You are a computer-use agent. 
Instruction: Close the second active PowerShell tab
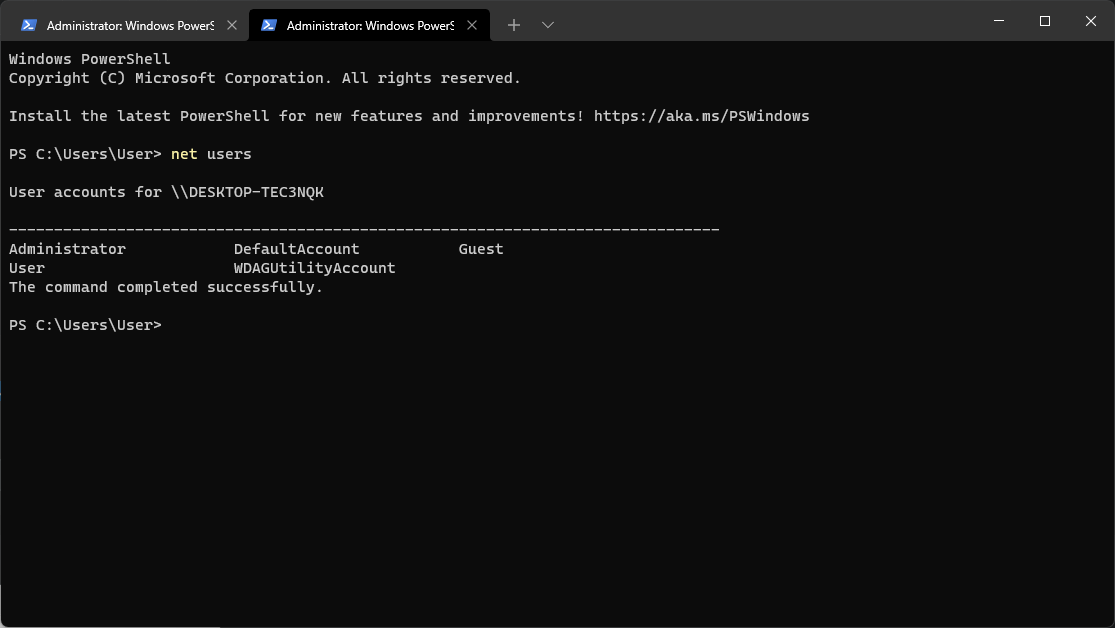472,25
